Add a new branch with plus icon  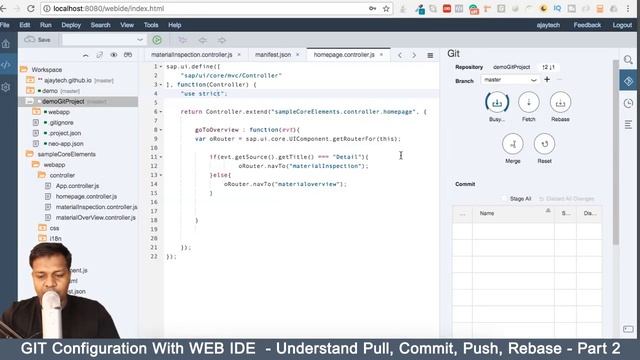point(547,80)
